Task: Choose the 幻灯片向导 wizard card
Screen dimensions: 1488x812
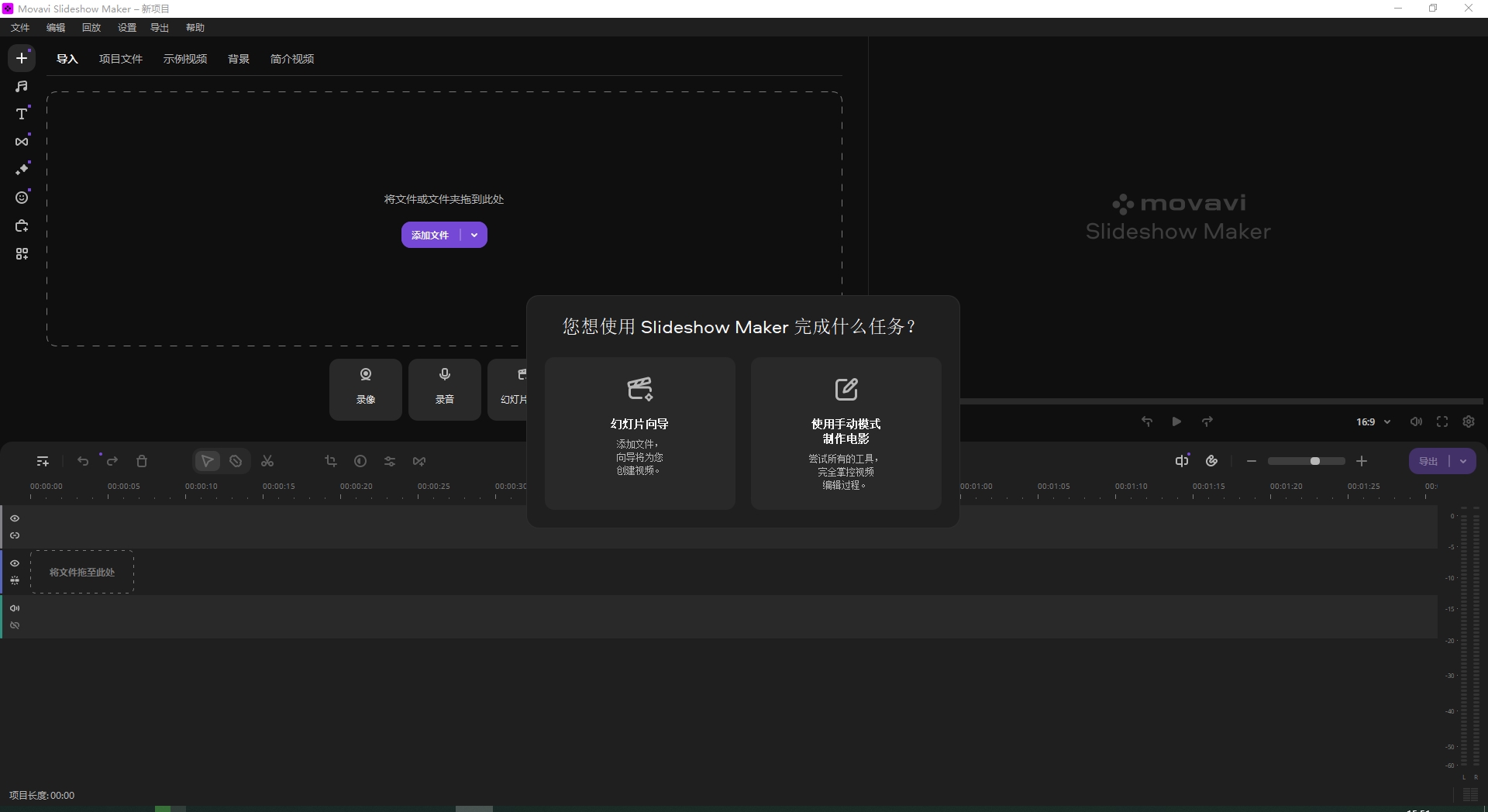Action: pos(639,433)
